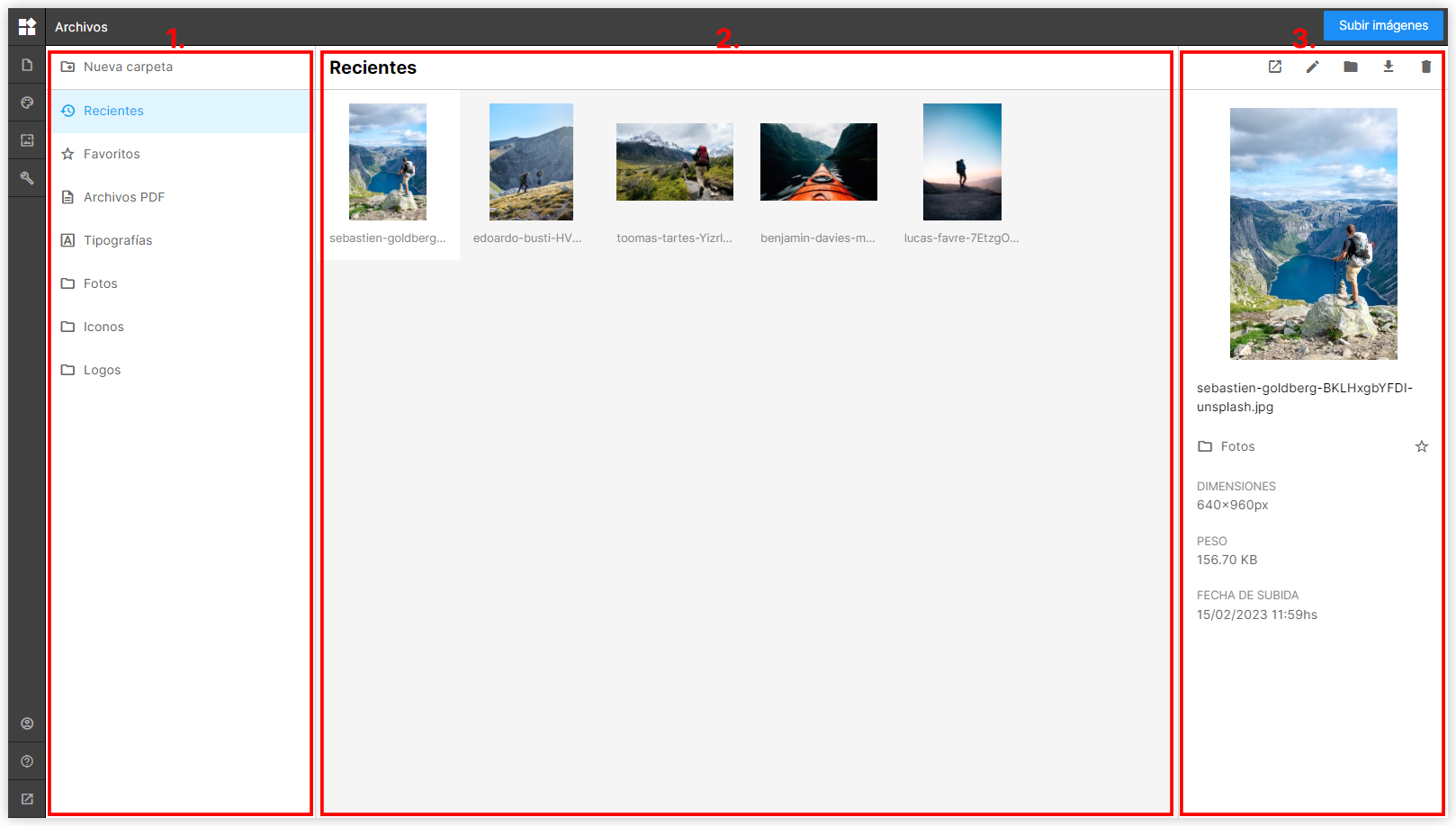Open user account icon in sidebar
The image size is (1456, 826).
(27, 723)
